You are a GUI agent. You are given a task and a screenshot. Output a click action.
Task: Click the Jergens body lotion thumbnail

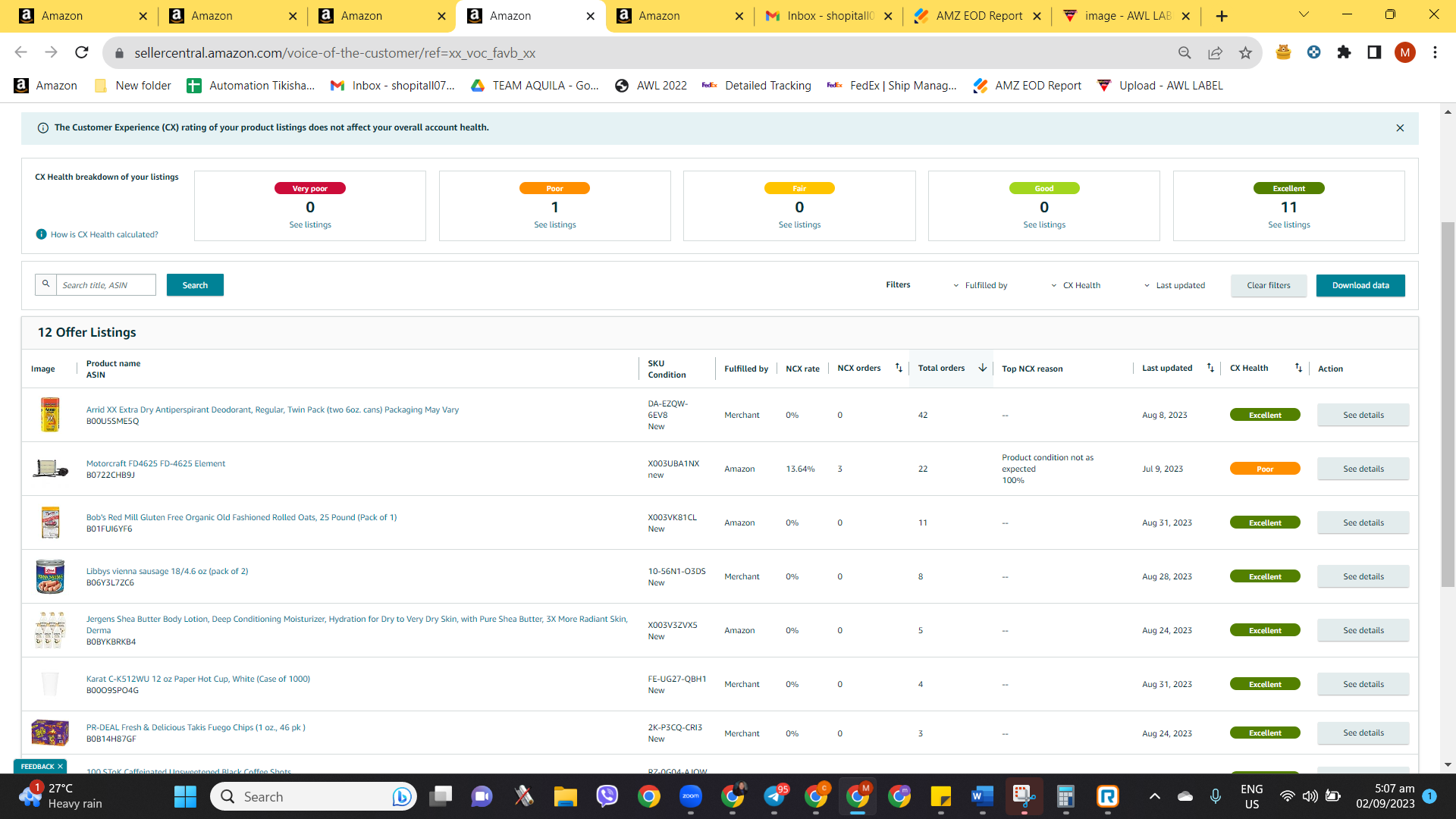50,629
